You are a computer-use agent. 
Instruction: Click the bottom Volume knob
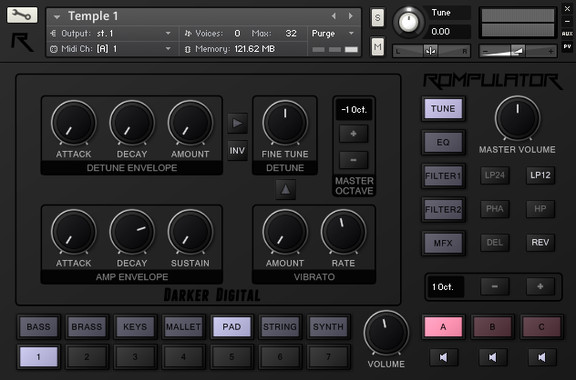tap(386, 333)
